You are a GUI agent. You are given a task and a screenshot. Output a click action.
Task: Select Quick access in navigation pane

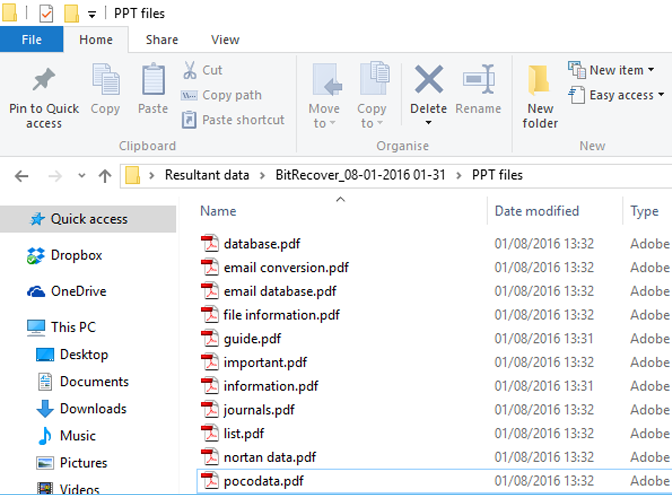88,219
